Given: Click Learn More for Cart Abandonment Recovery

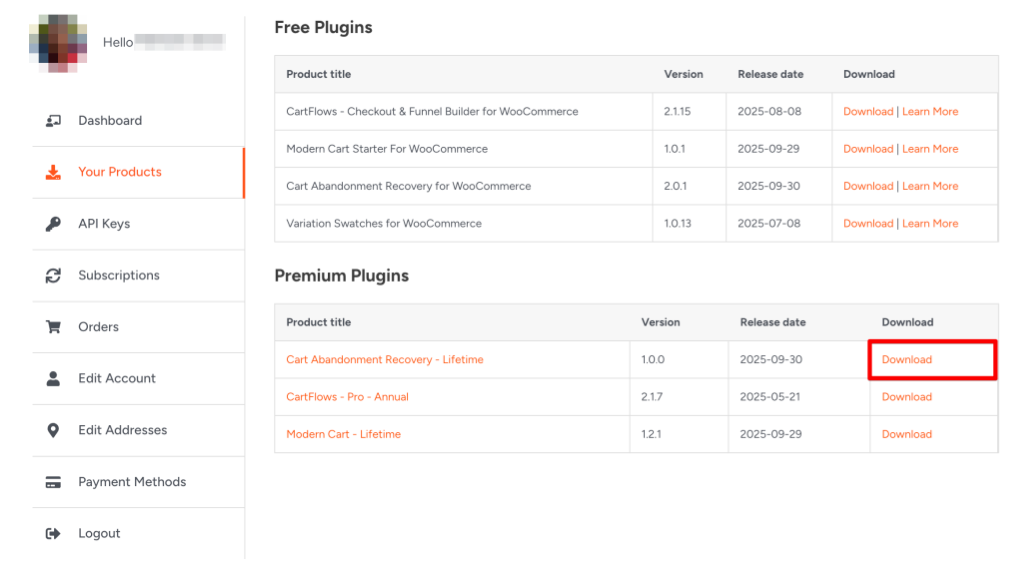Looking at the screenshot, I should click(x=930, y=187).
